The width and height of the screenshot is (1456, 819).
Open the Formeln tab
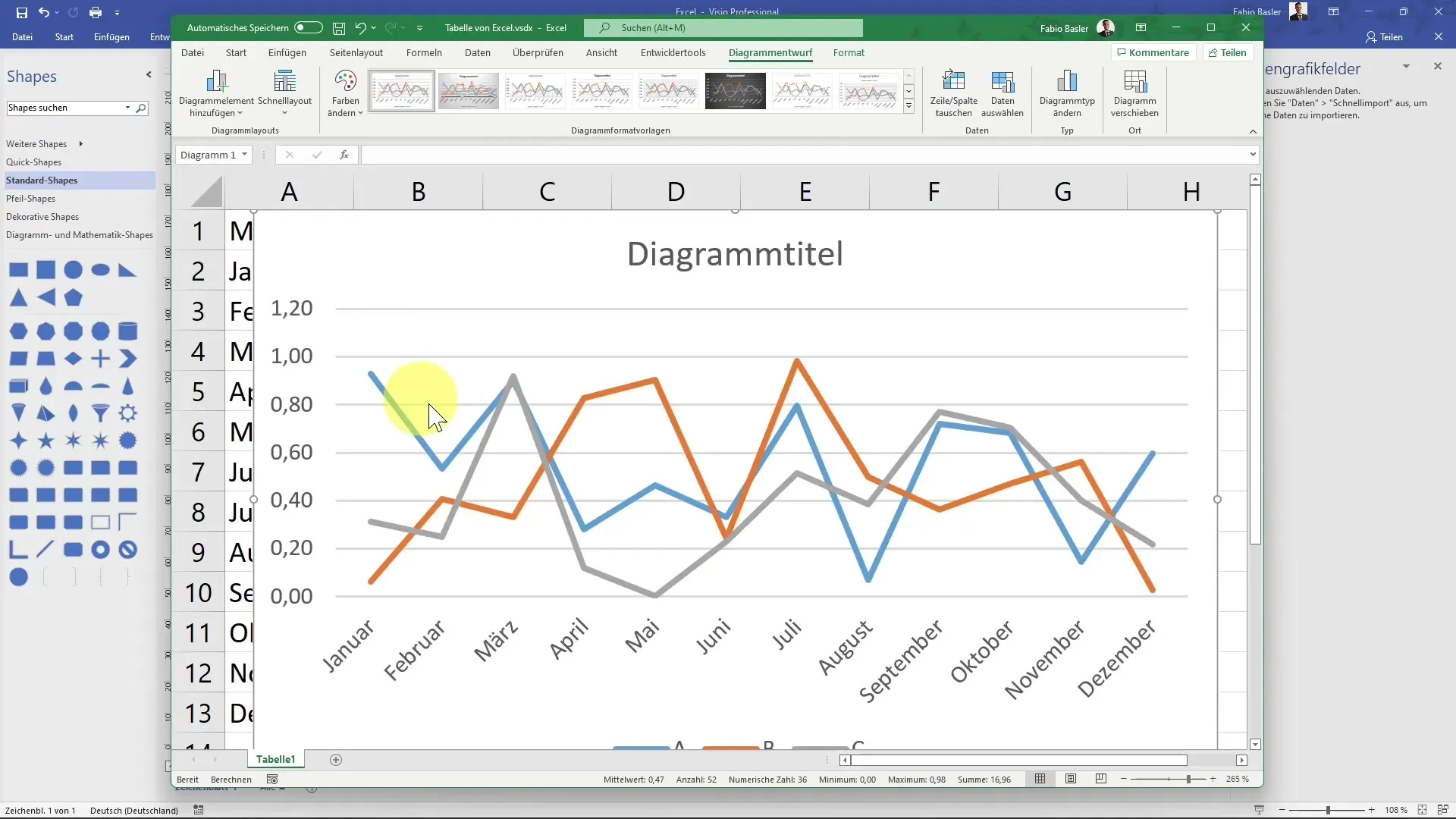(424, 53)
